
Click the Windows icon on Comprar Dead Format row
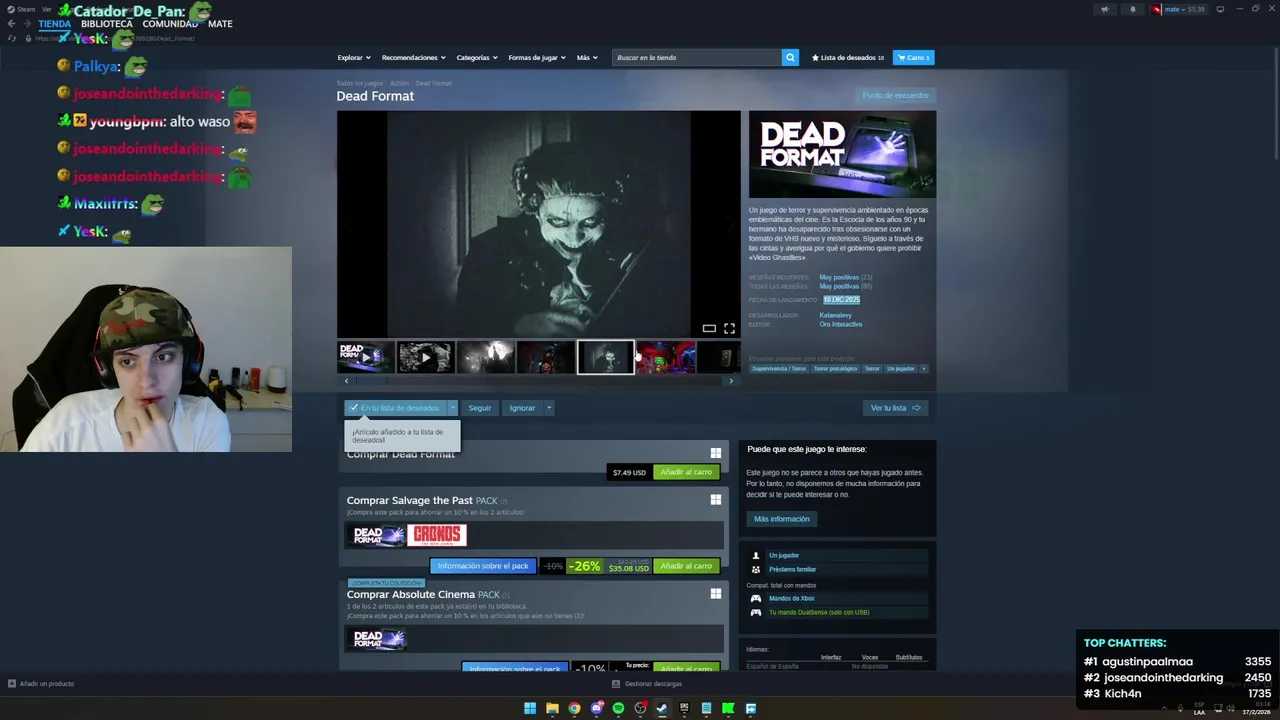click(715, 453)
